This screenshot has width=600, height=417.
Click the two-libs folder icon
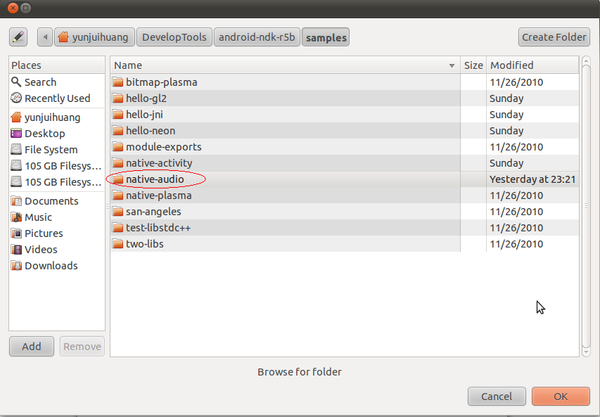[118, 244]
